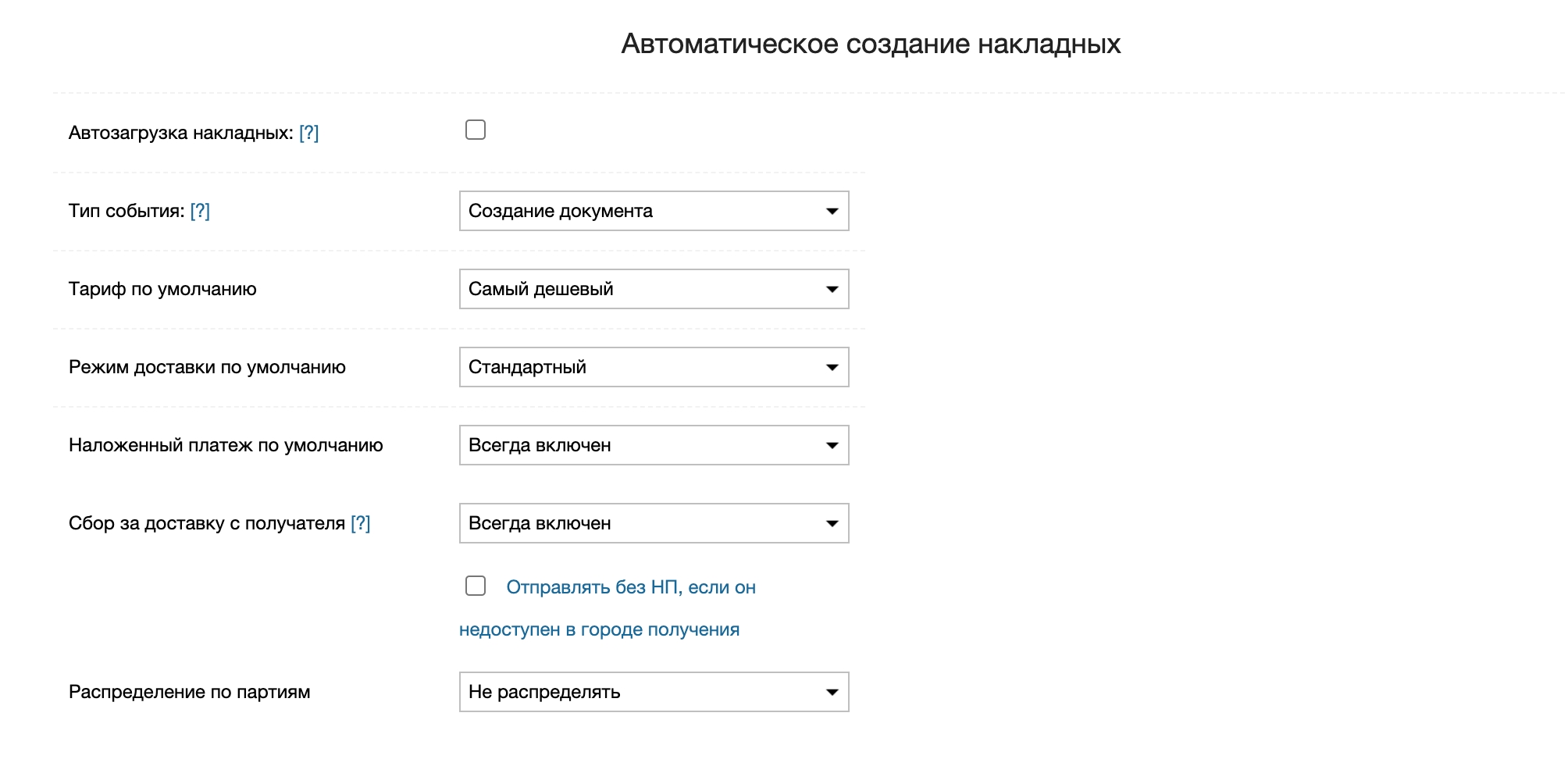This screenshot has height=784, width=1568.
Task: Expand the Наложенный платеж по умолчанию dropdown
Action: coord(654,445)
